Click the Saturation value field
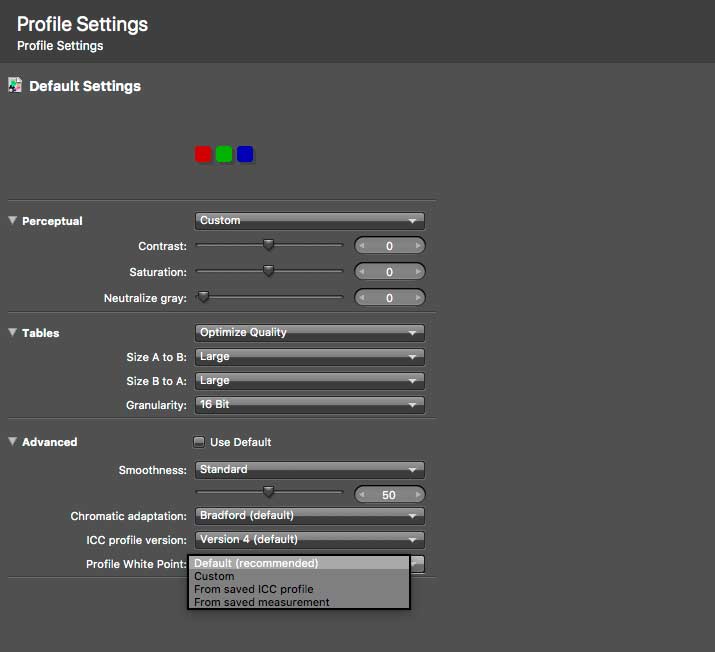The image size is (715, 652). click(x=389, y=272)
